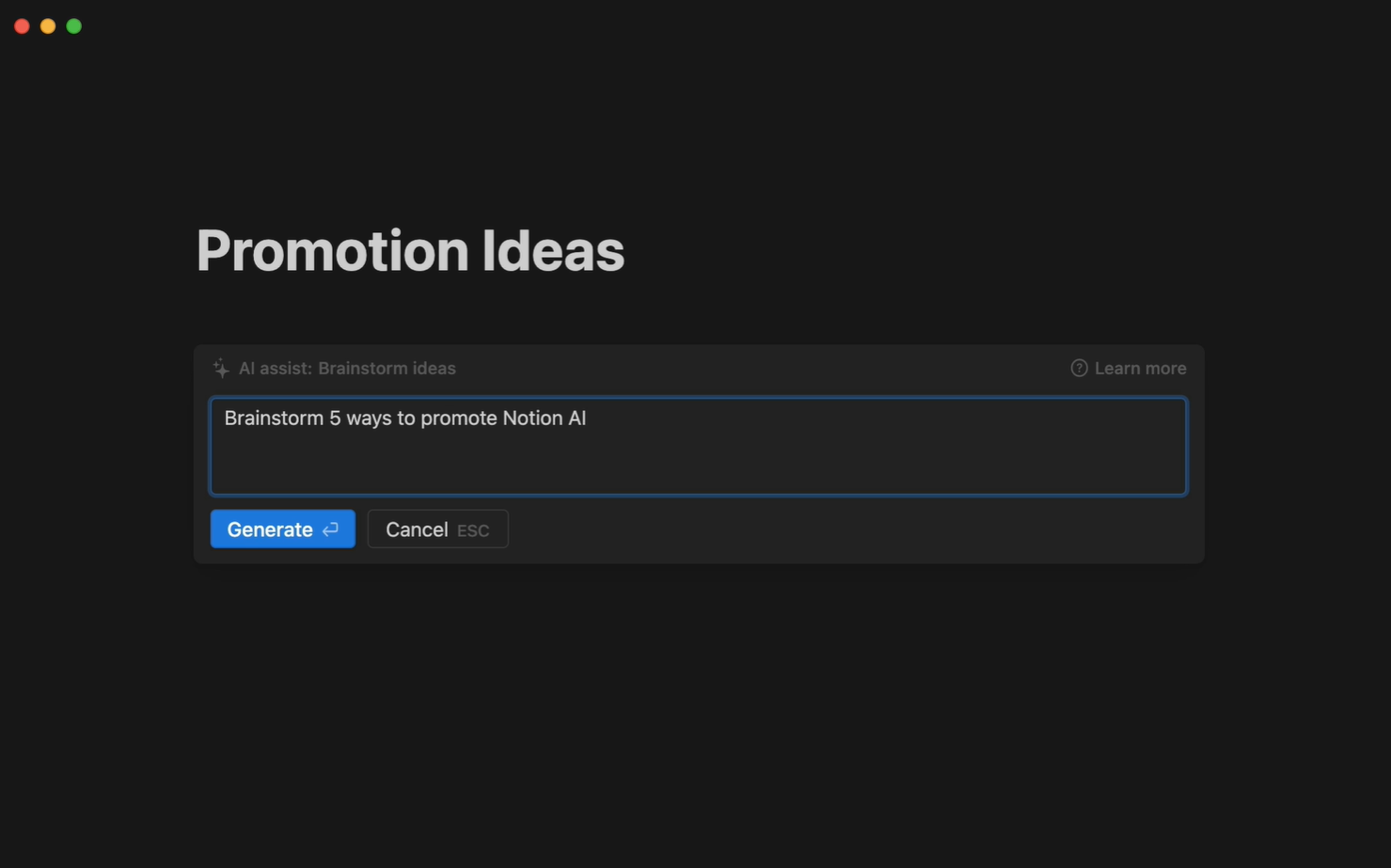Click the ESC shortcut hint on Cancel
This screenshot has width=1391, height=868.
point(473,530)
